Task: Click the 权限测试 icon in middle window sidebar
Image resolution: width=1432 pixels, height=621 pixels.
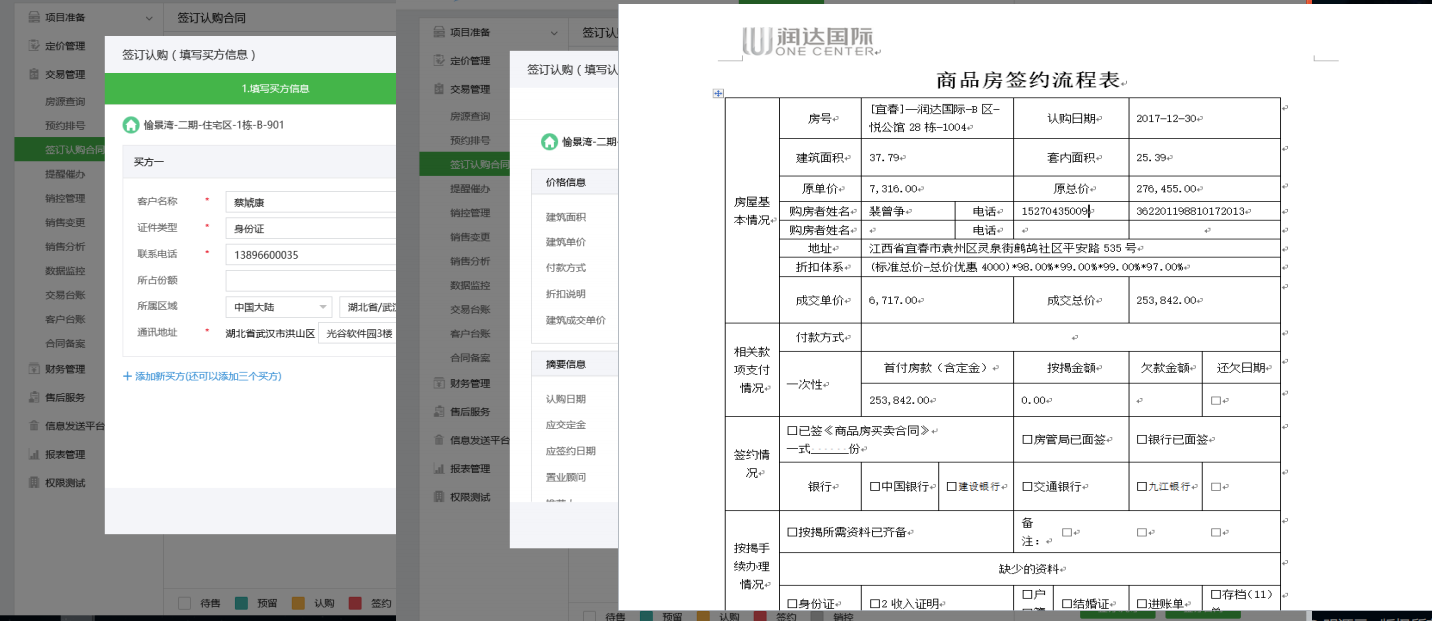Action: tap(438, 496)
